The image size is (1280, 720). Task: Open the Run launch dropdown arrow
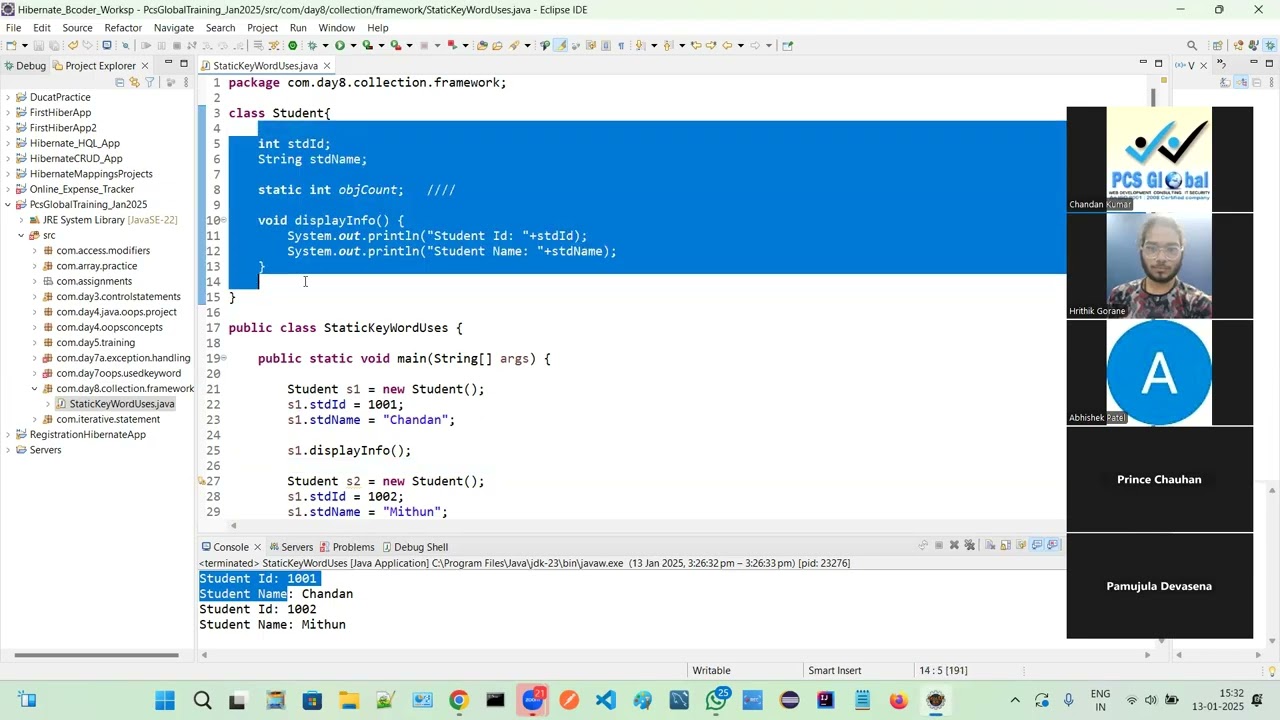353,45
